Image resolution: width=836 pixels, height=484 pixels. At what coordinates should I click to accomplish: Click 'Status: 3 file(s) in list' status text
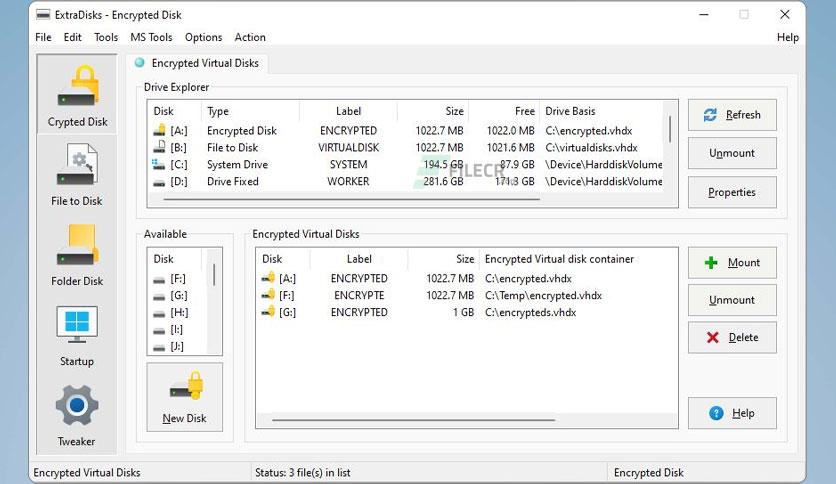coord(302,472)
